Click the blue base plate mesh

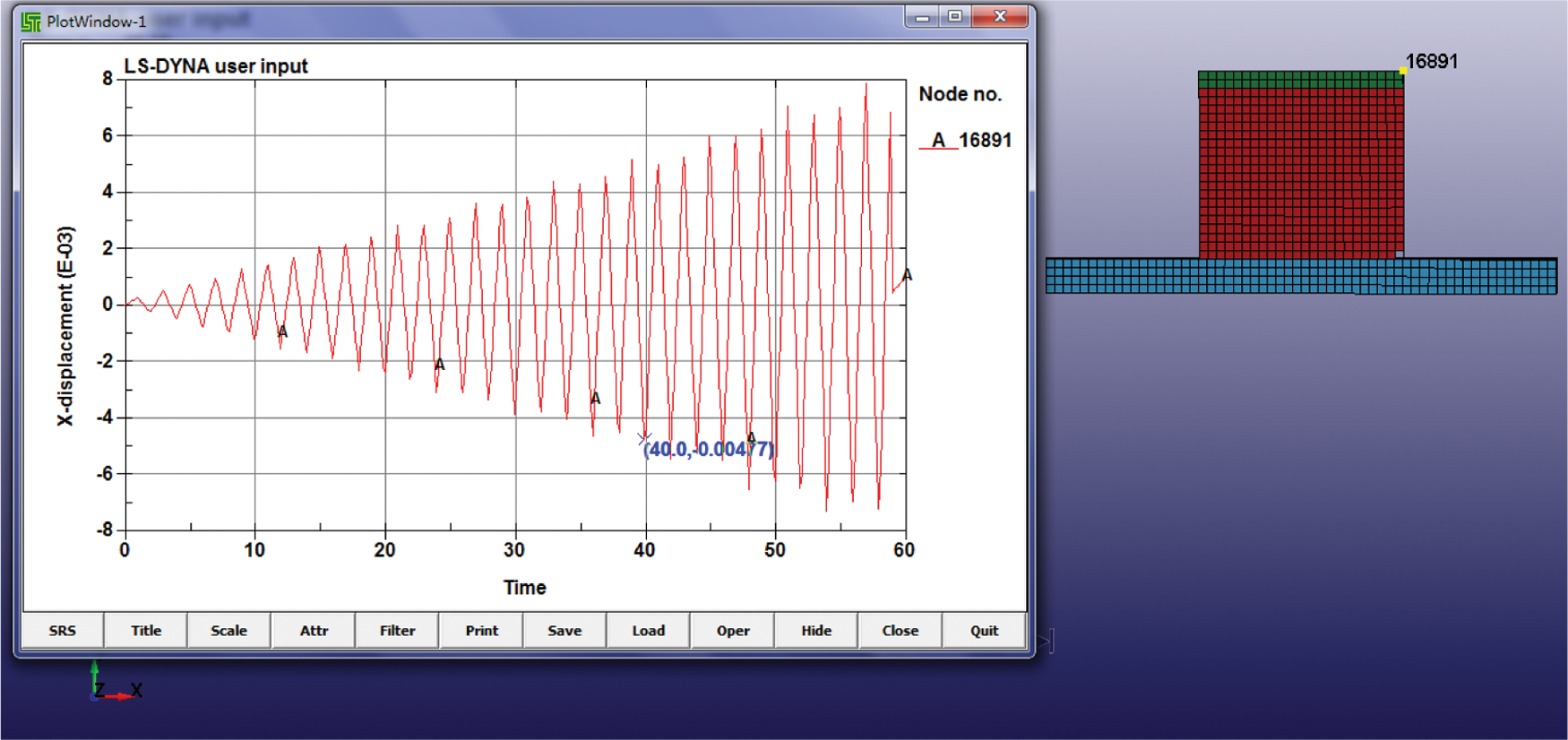pos(1299,276)
